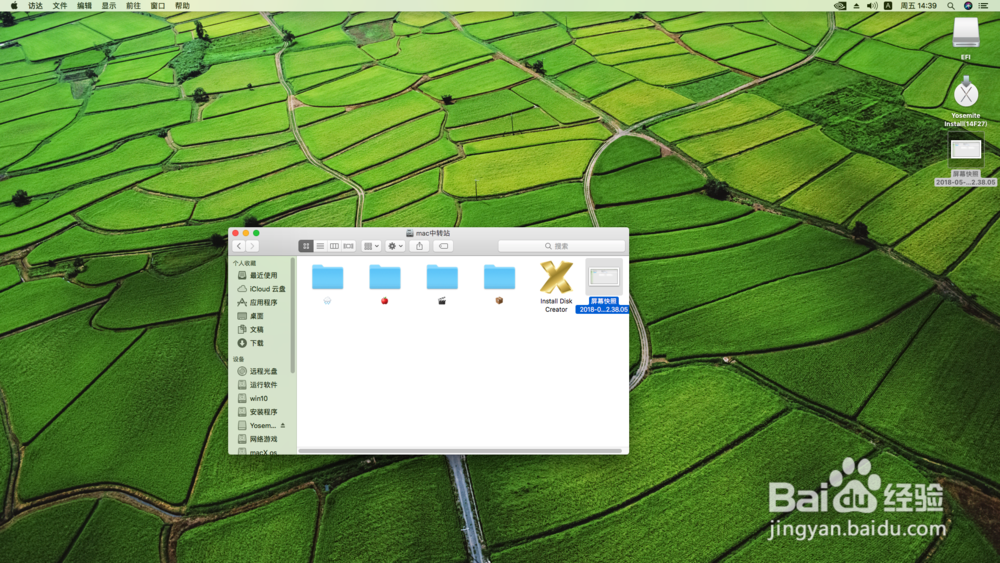Switch Finder to icon view
1000x563 pixels.
click(x=306, y=246)
